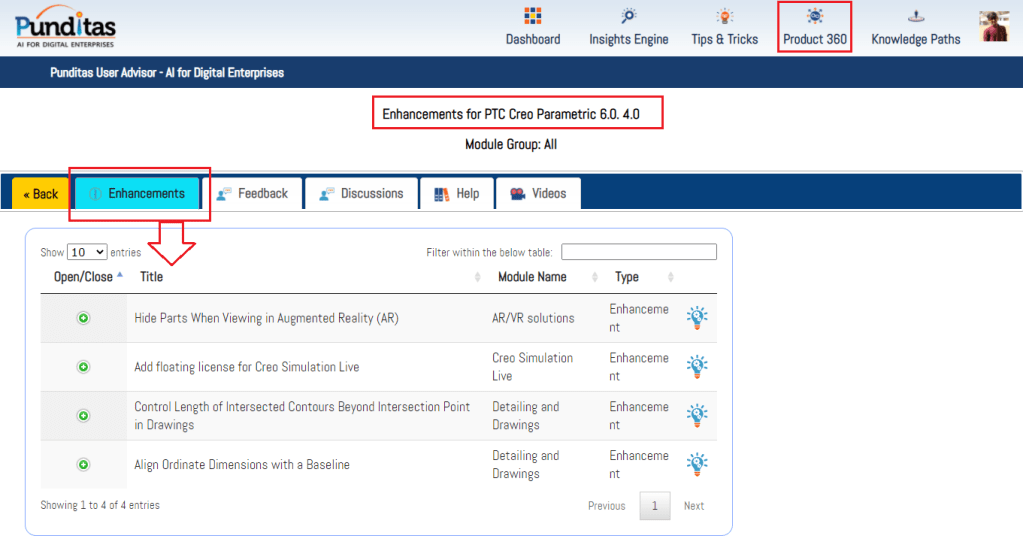Focus the table filter text field
This screenshot has width=1023, height=548.
[x=638, y=252]
